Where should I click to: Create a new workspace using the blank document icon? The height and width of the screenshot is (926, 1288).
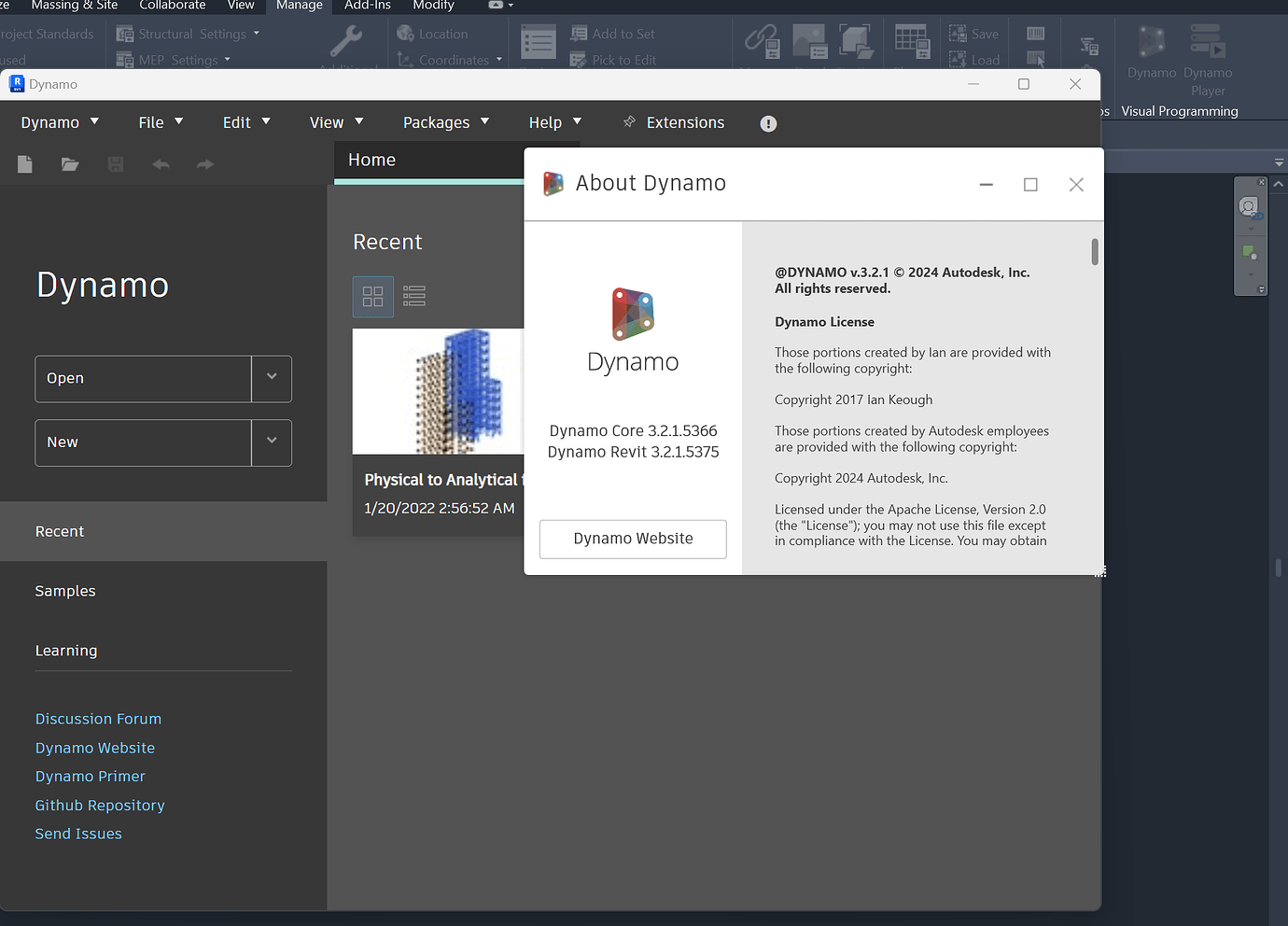pyautogui.click(x=24, y=164)
